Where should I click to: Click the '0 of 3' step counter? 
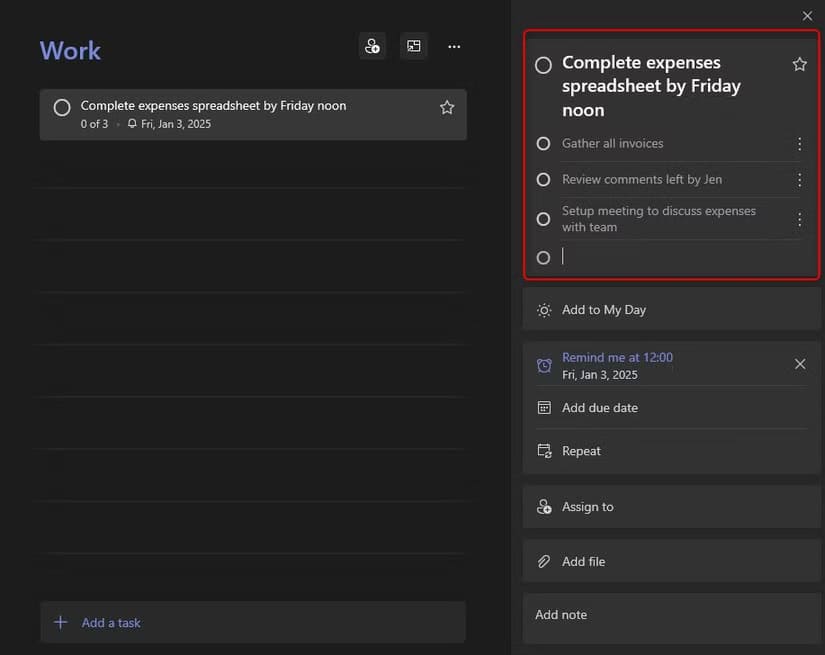pos(94,124)
